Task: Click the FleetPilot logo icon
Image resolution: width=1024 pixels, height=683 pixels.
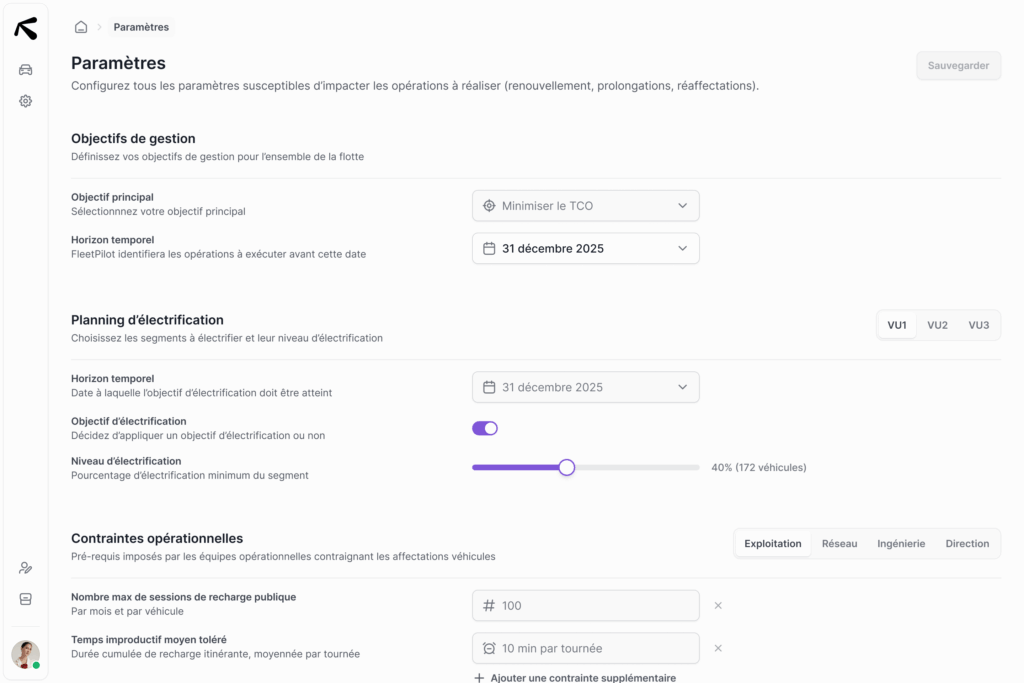Action: click(26, 29)
